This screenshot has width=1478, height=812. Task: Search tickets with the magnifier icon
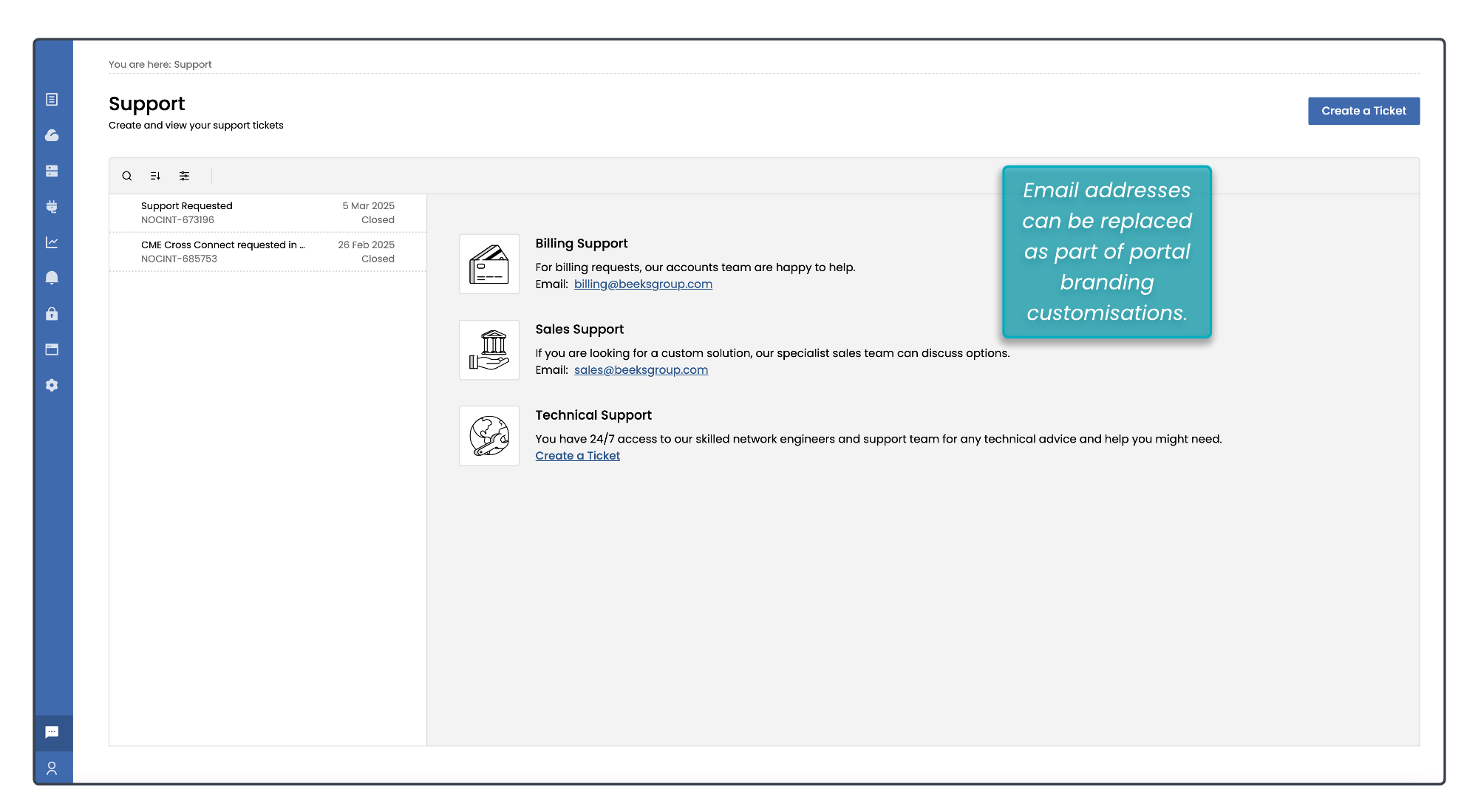[x=127, y=176]
